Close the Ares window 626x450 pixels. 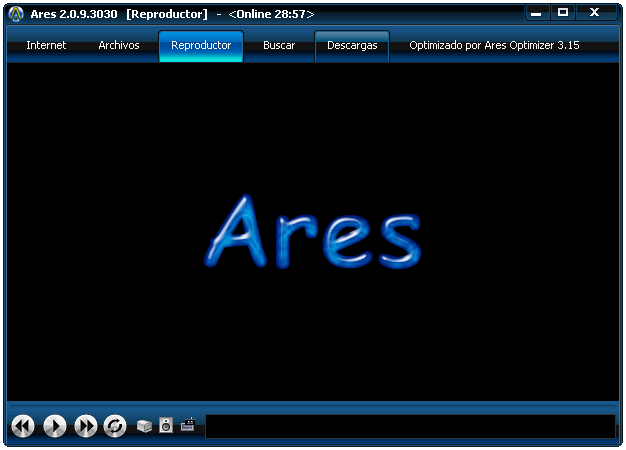coord(595,12)
